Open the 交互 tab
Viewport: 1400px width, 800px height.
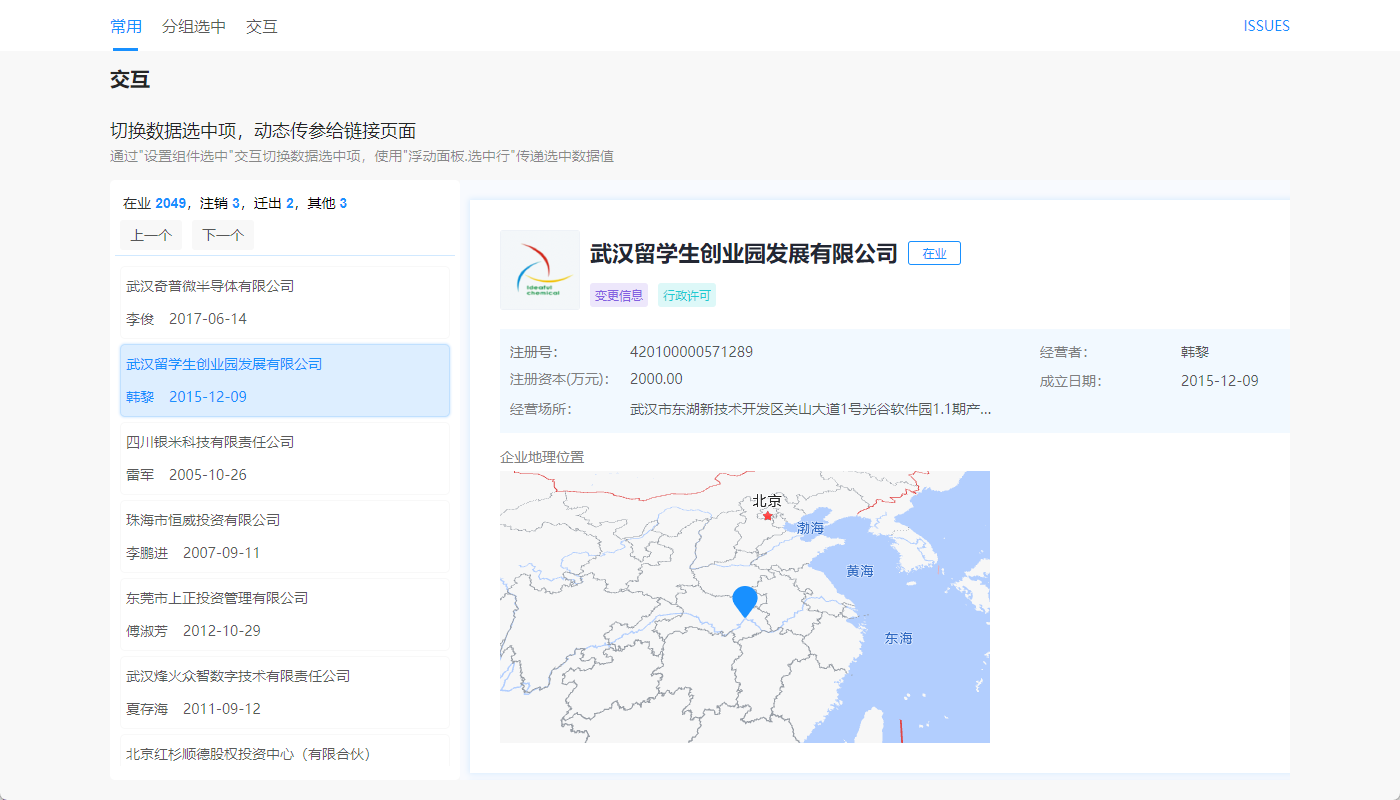pos(262,27)
